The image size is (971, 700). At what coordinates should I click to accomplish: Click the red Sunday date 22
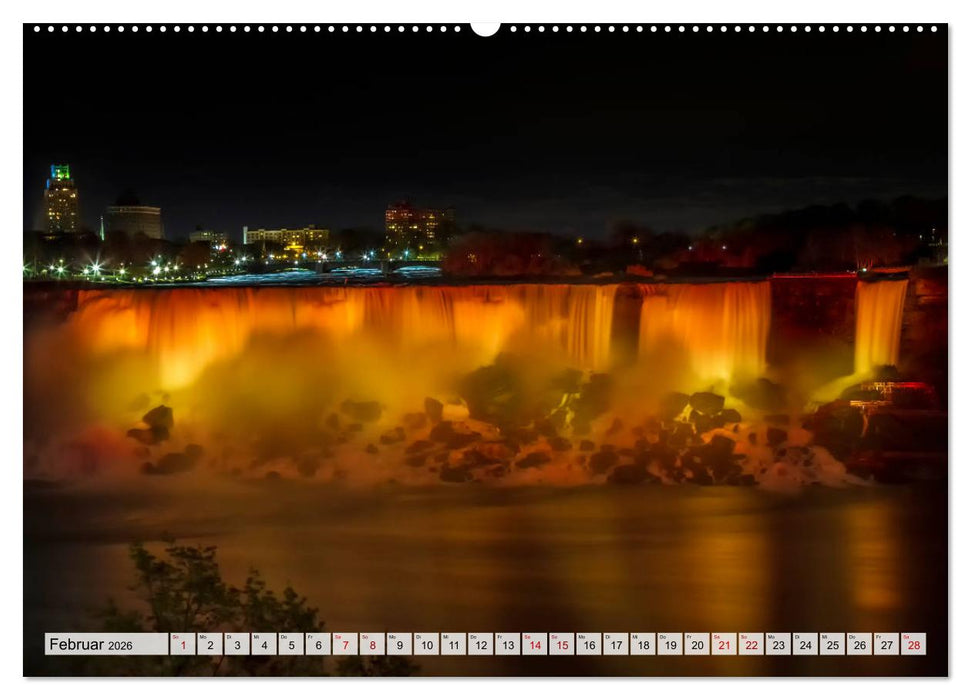[751, 645]
